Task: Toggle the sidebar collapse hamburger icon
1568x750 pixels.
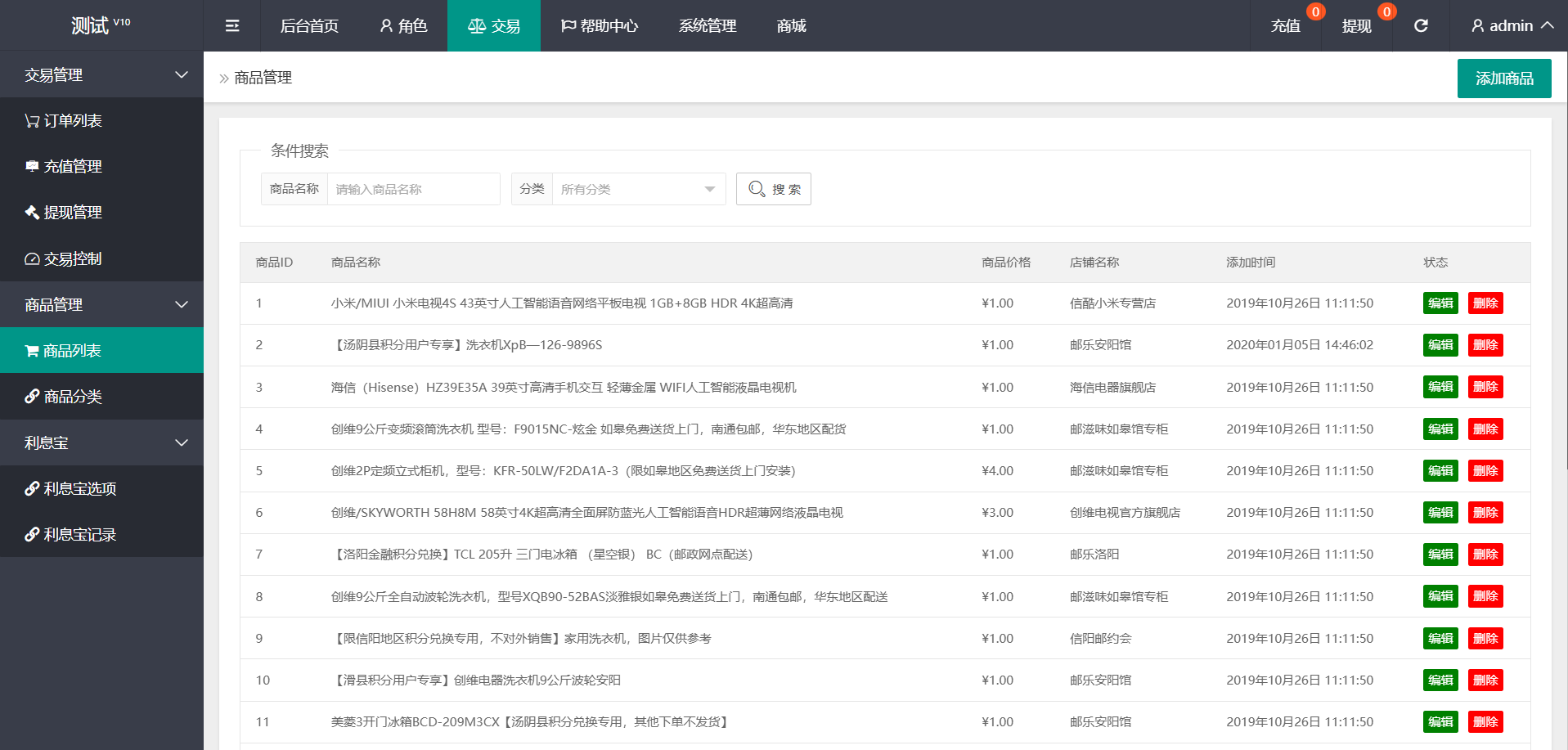Action: coord(232,26)
